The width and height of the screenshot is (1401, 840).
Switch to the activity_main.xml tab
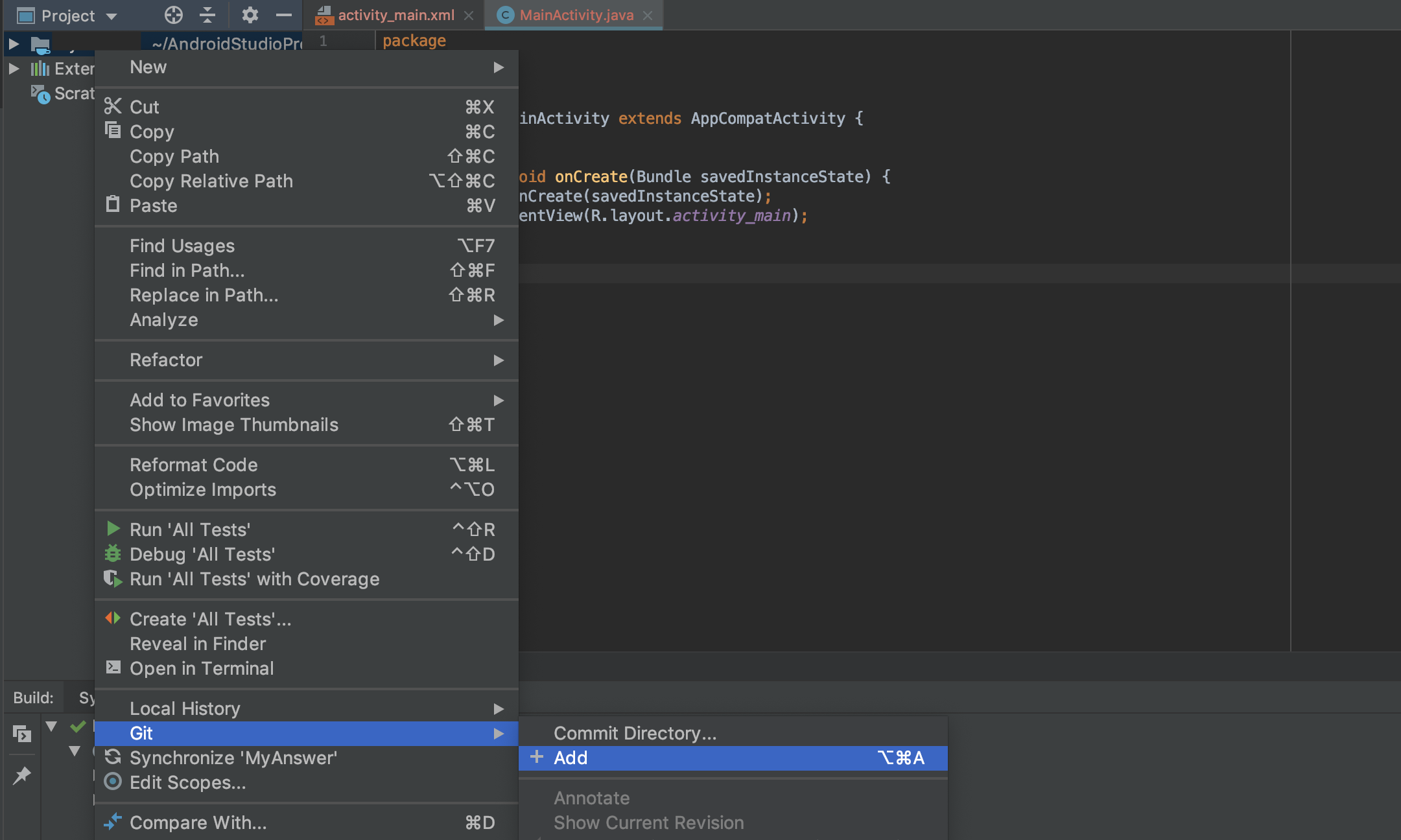coord(395,15)
